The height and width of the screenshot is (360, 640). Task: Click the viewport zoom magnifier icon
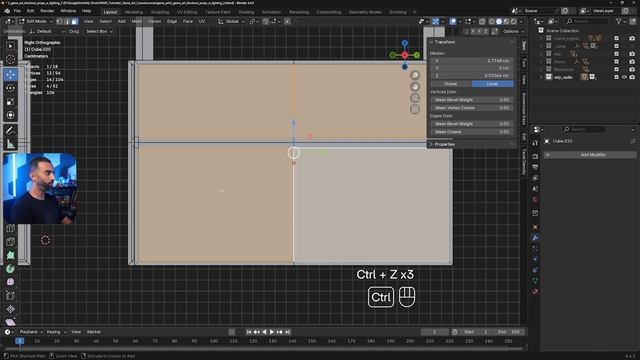(415, 75)
